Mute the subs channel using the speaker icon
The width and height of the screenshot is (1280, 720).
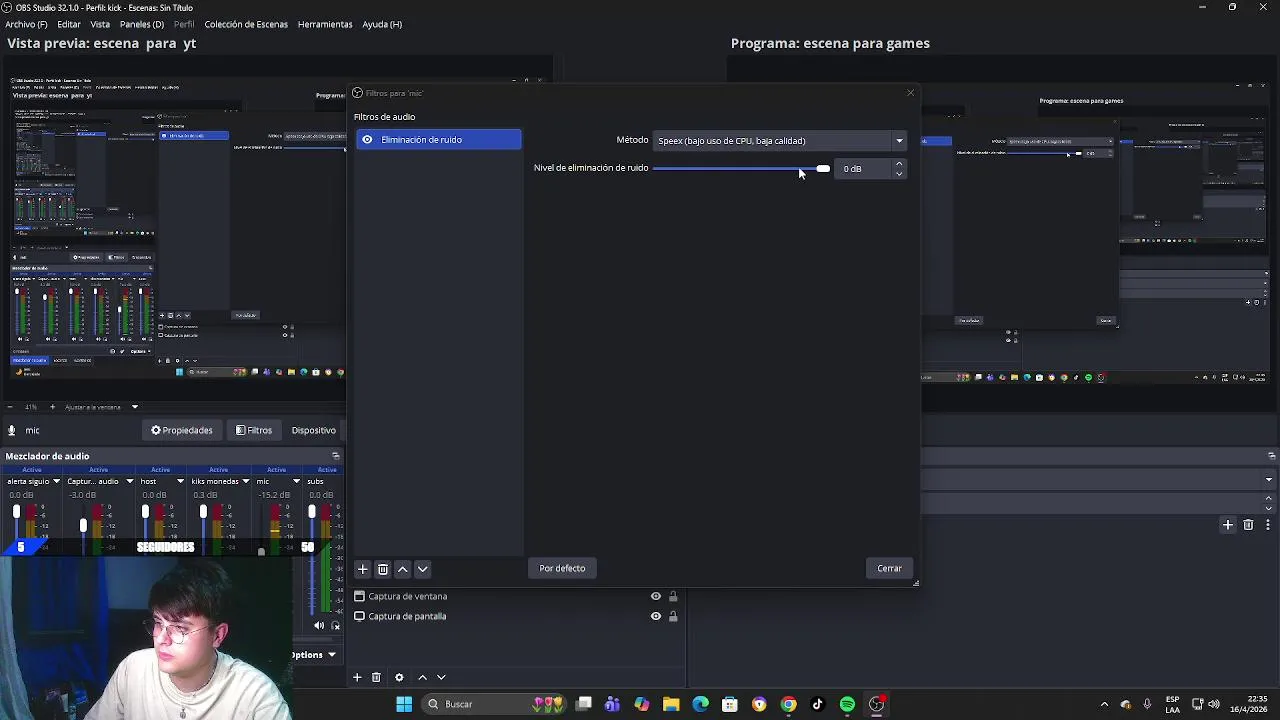point(319,626)
